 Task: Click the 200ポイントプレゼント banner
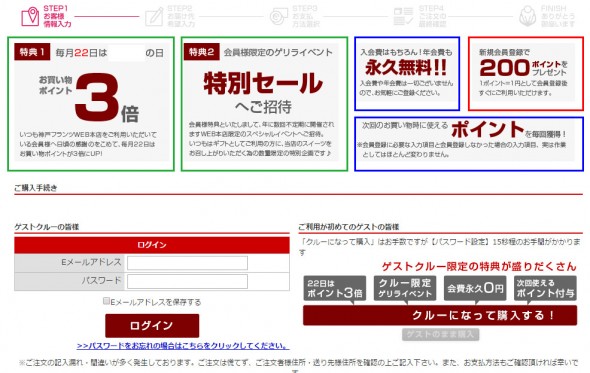point(526,74)
